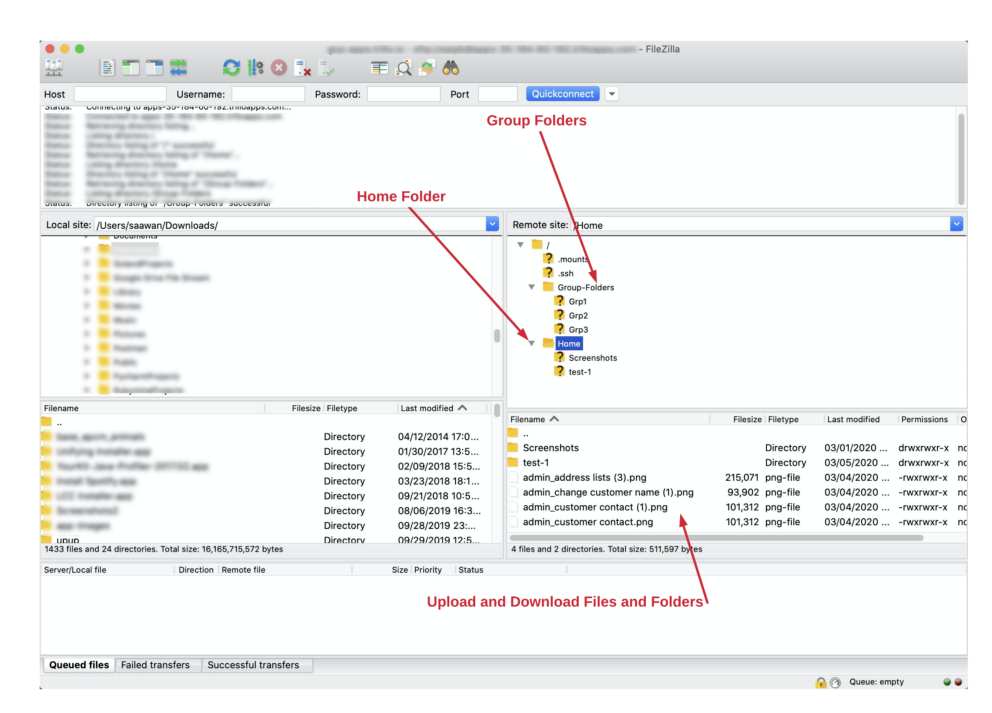
Task: Click the speed limits icon in status bar
Action: pos(835,682)
